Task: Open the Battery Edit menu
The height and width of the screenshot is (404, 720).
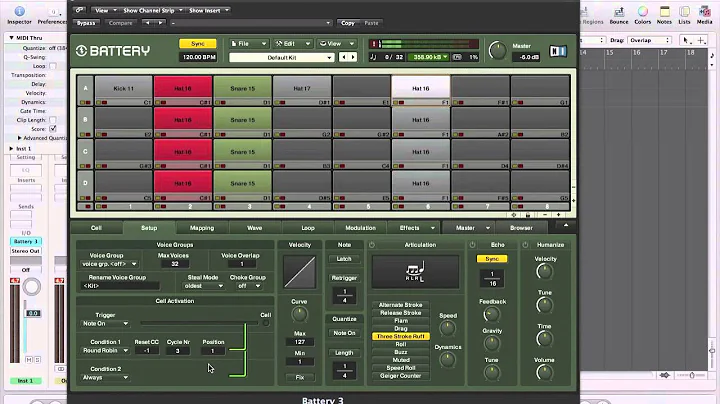Action: 292,44
